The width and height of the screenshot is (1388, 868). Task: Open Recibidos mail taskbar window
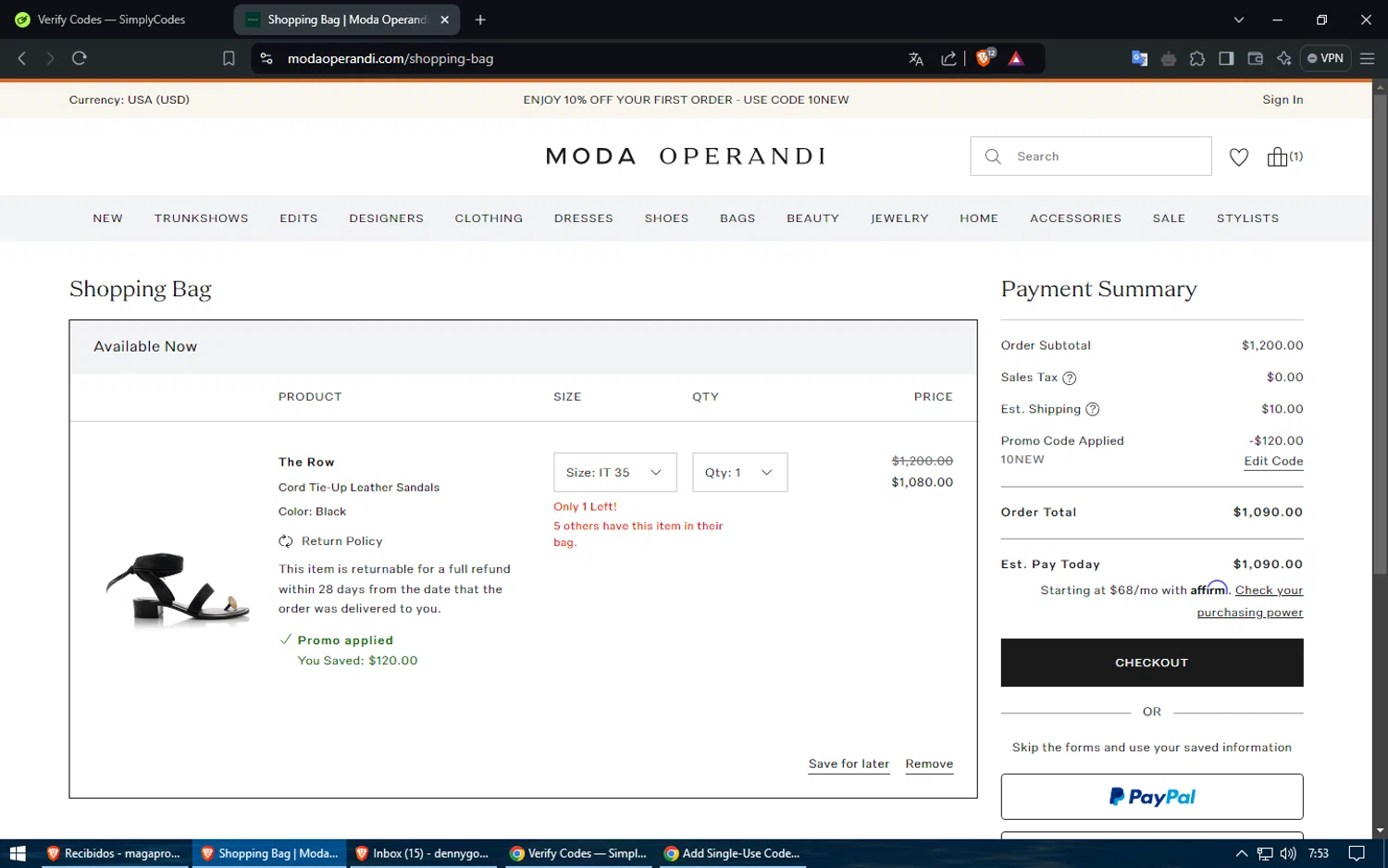113,853
